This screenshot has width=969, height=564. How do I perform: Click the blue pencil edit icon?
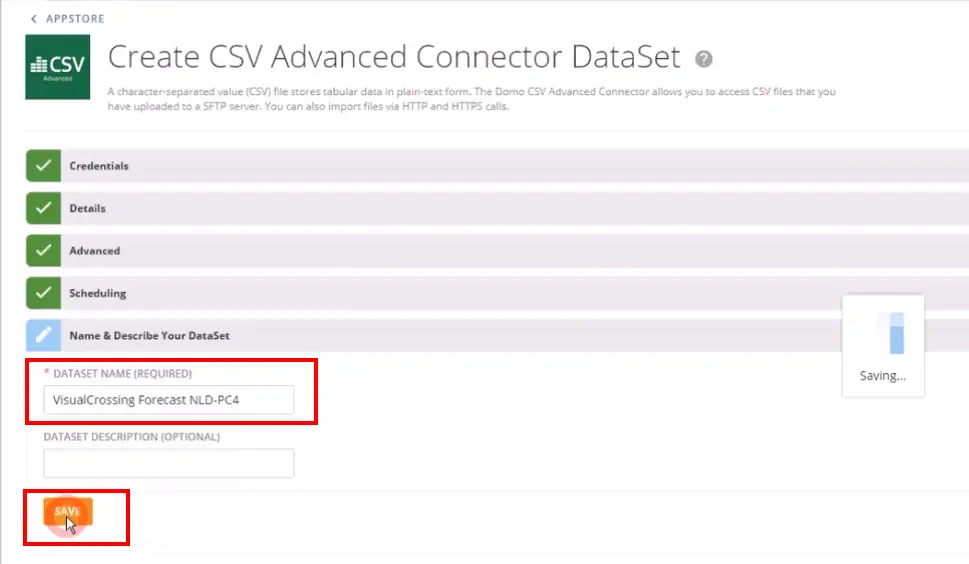[x=42, y=336]
